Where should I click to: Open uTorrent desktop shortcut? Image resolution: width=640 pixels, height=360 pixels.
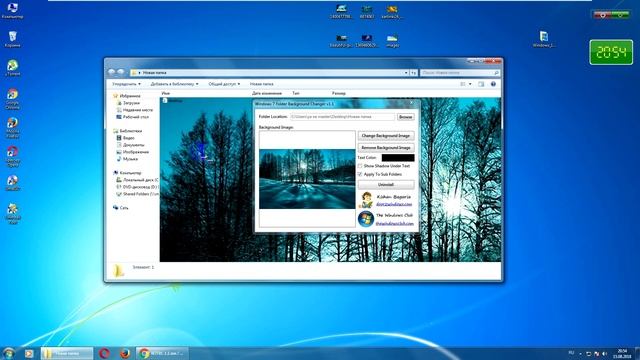coord(12,68)
